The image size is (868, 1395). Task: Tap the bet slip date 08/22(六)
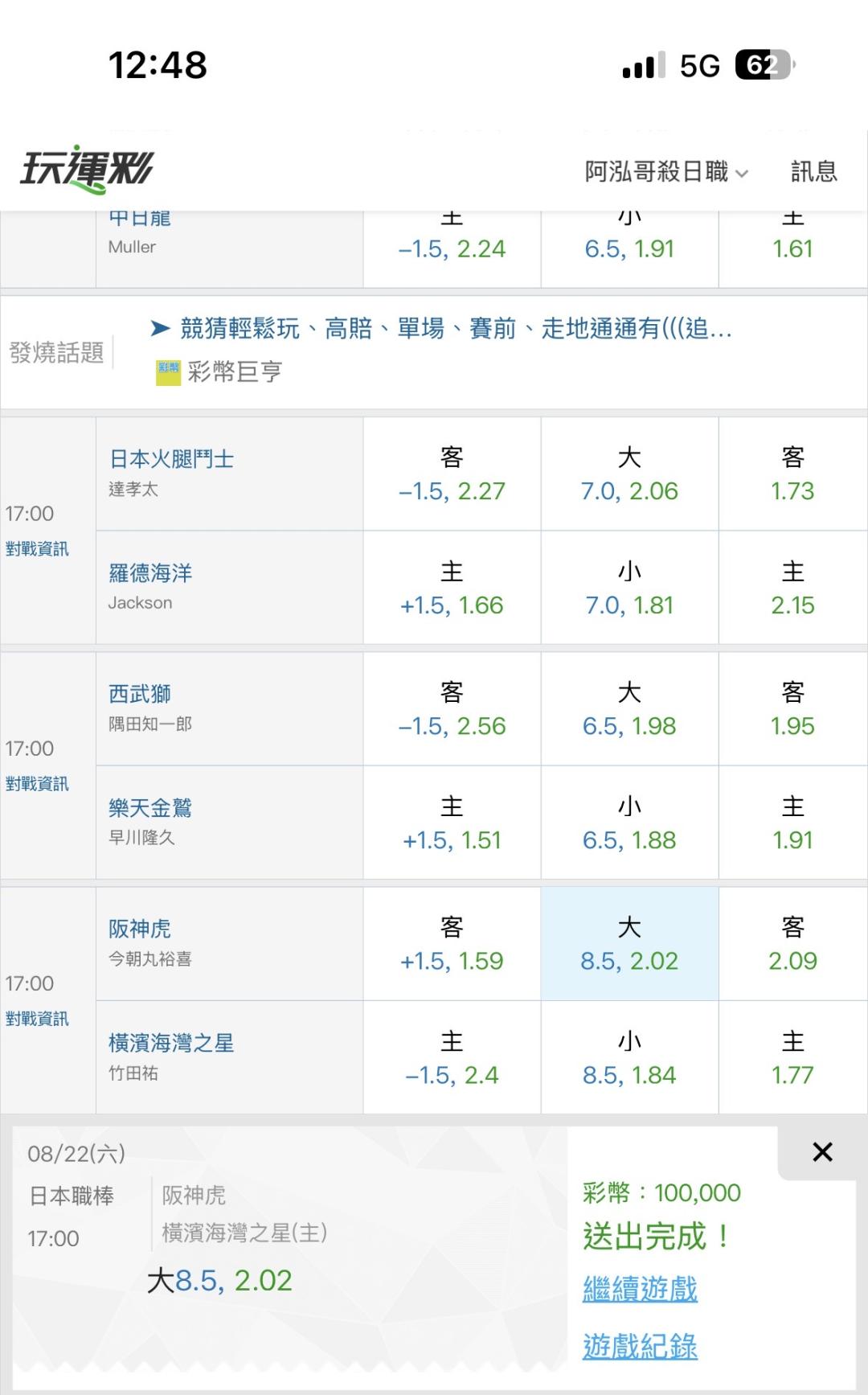point(76,1154)
